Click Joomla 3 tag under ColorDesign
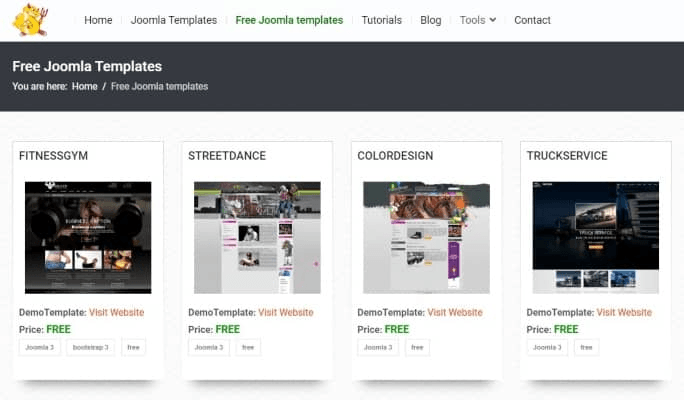Image resolution: width=684 pixels, height=400 pixels. (378, 347)
